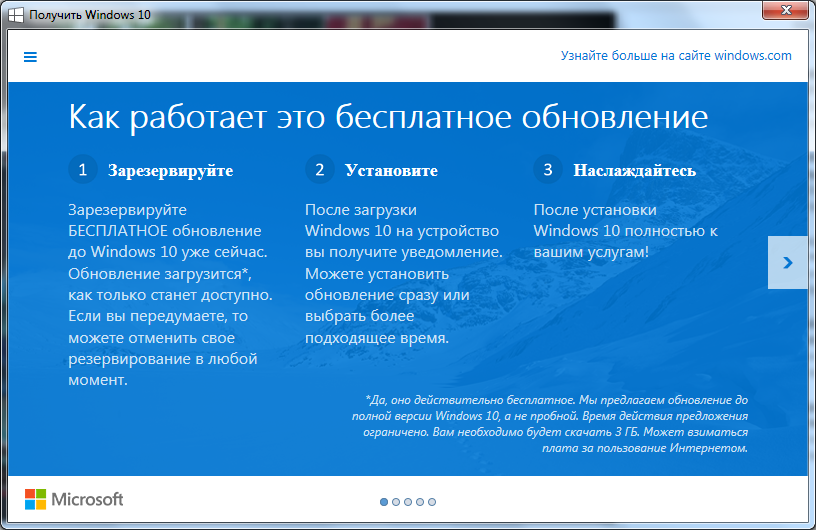Click the heading "Установите"
This screenshot has height=530, width=816.
pyautogui.click(x=391, y=171)
